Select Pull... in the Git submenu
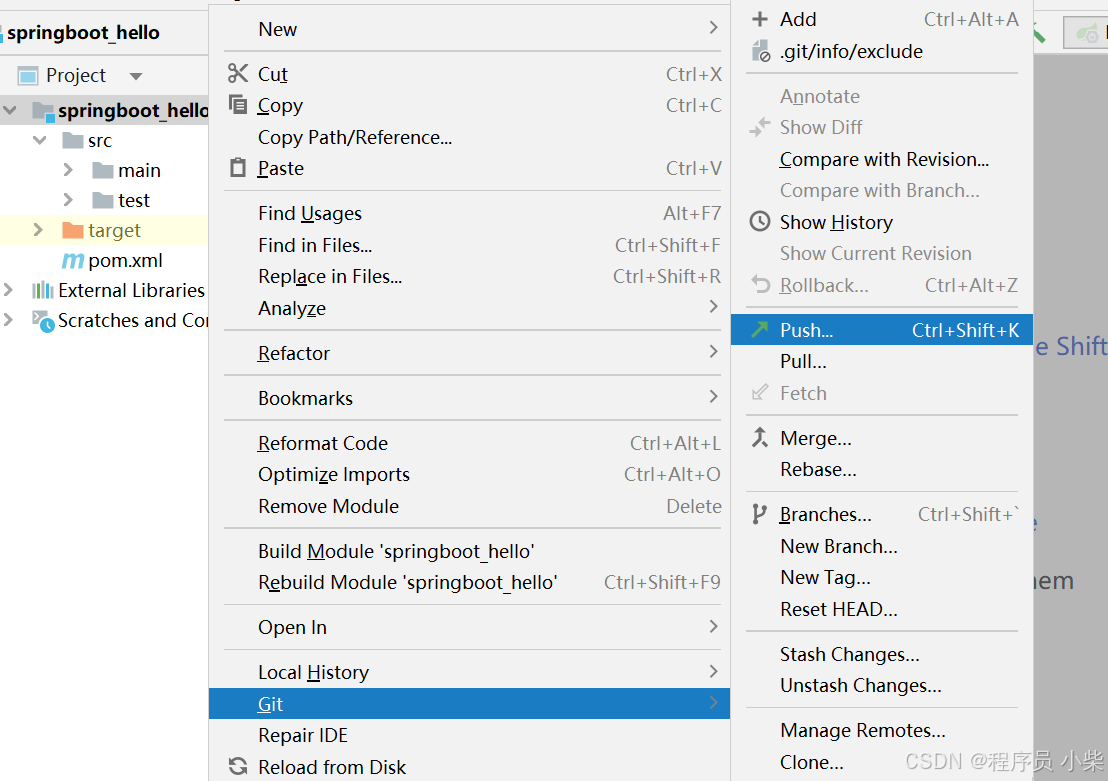Viewport: 1108px width, 781px height. click(882, 361)
